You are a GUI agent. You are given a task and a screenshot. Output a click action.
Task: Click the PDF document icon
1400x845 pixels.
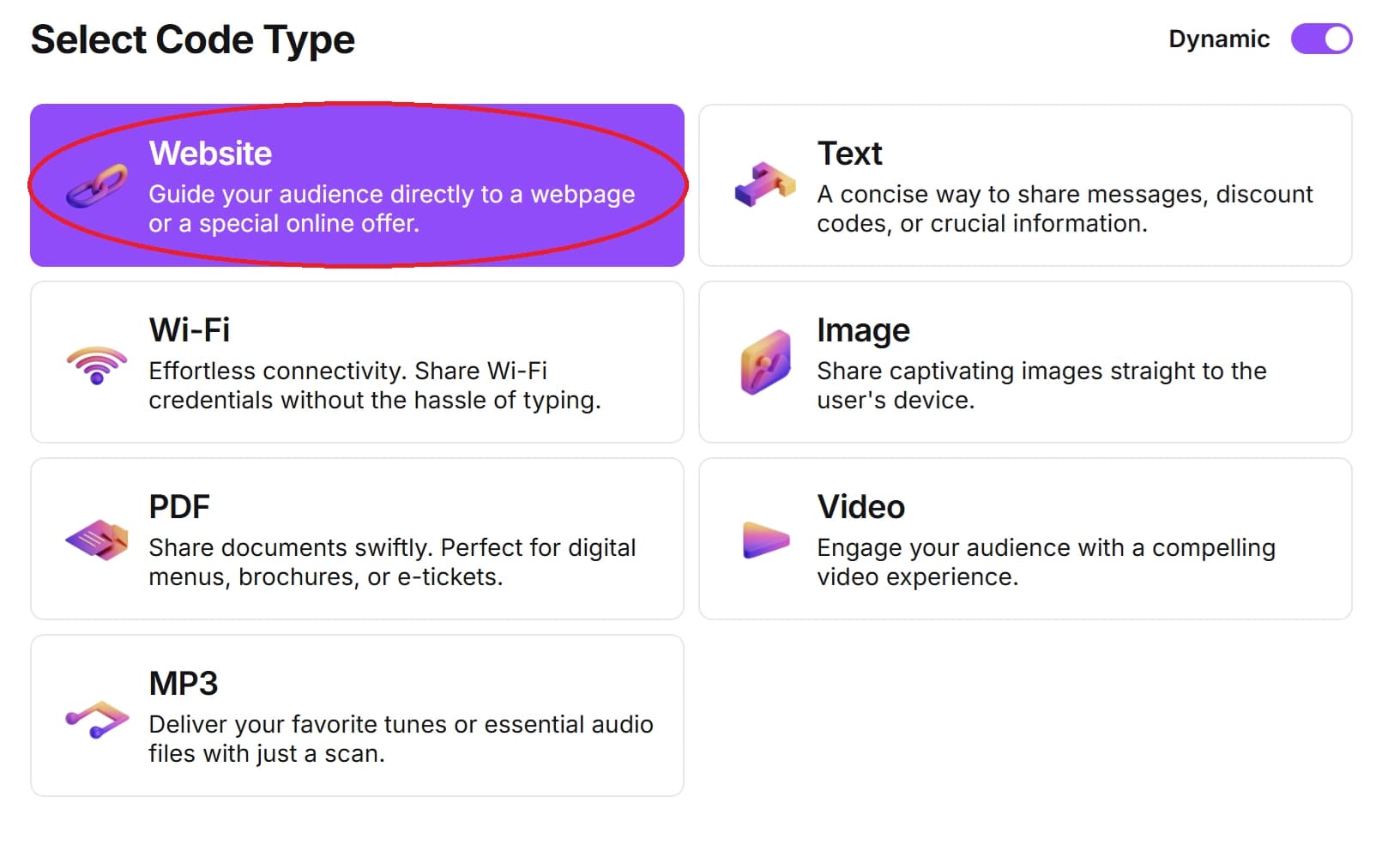click(x=97, y=540)
